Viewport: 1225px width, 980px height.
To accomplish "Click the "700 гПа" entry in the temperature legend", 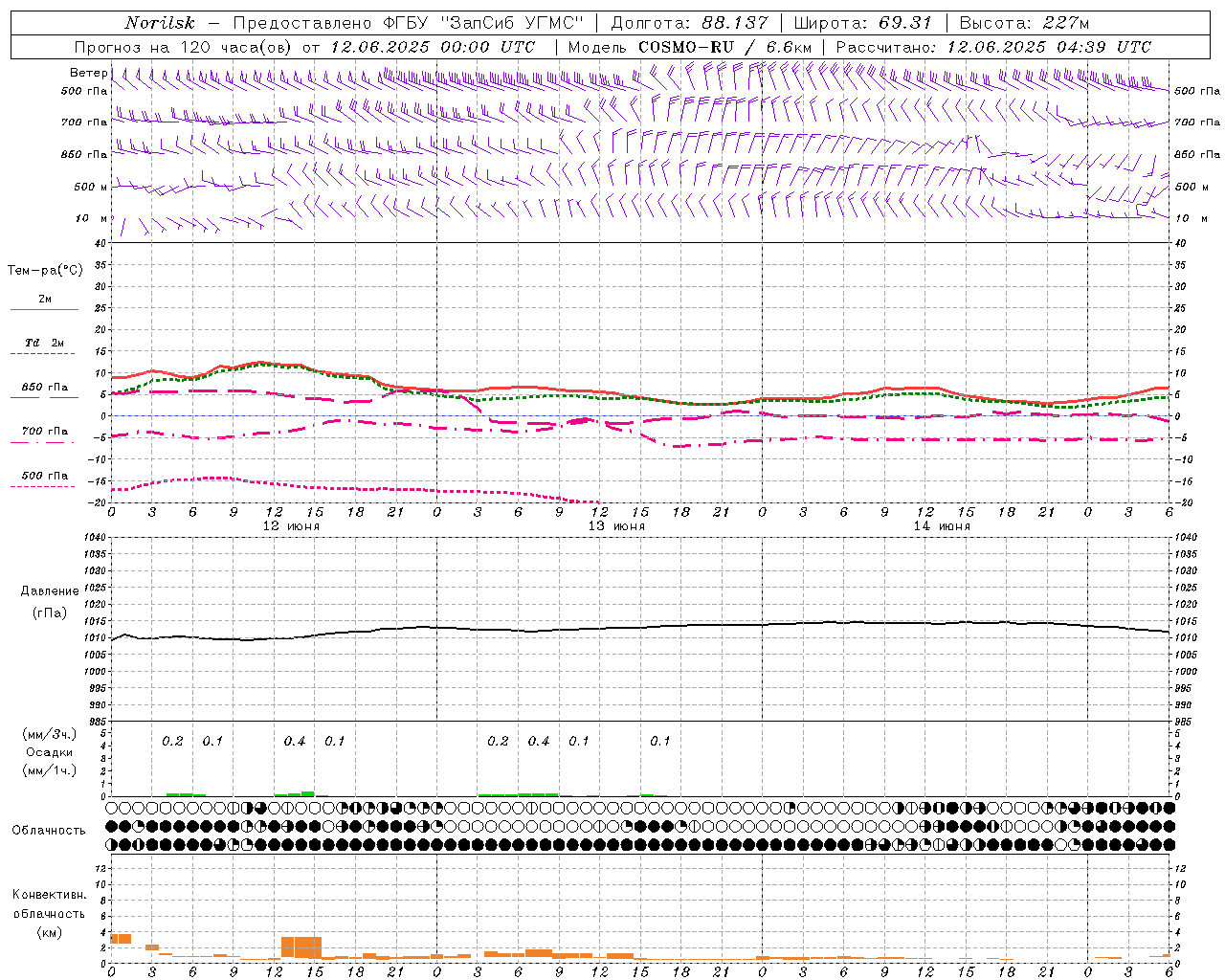I will click(45, 432).
